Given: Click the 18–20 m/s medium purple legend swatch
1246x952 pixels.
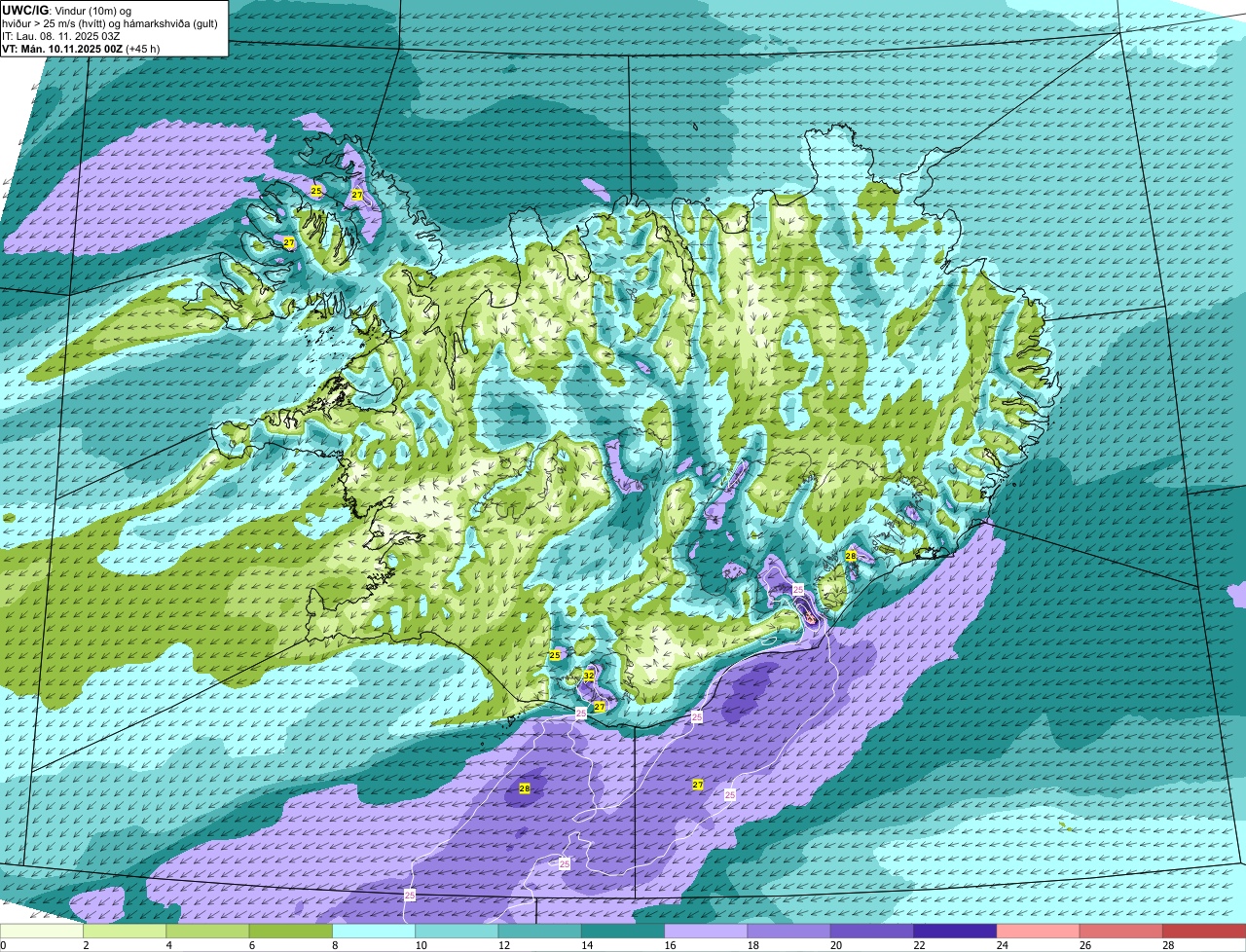Looking at the screenshot, I should 789,932.
